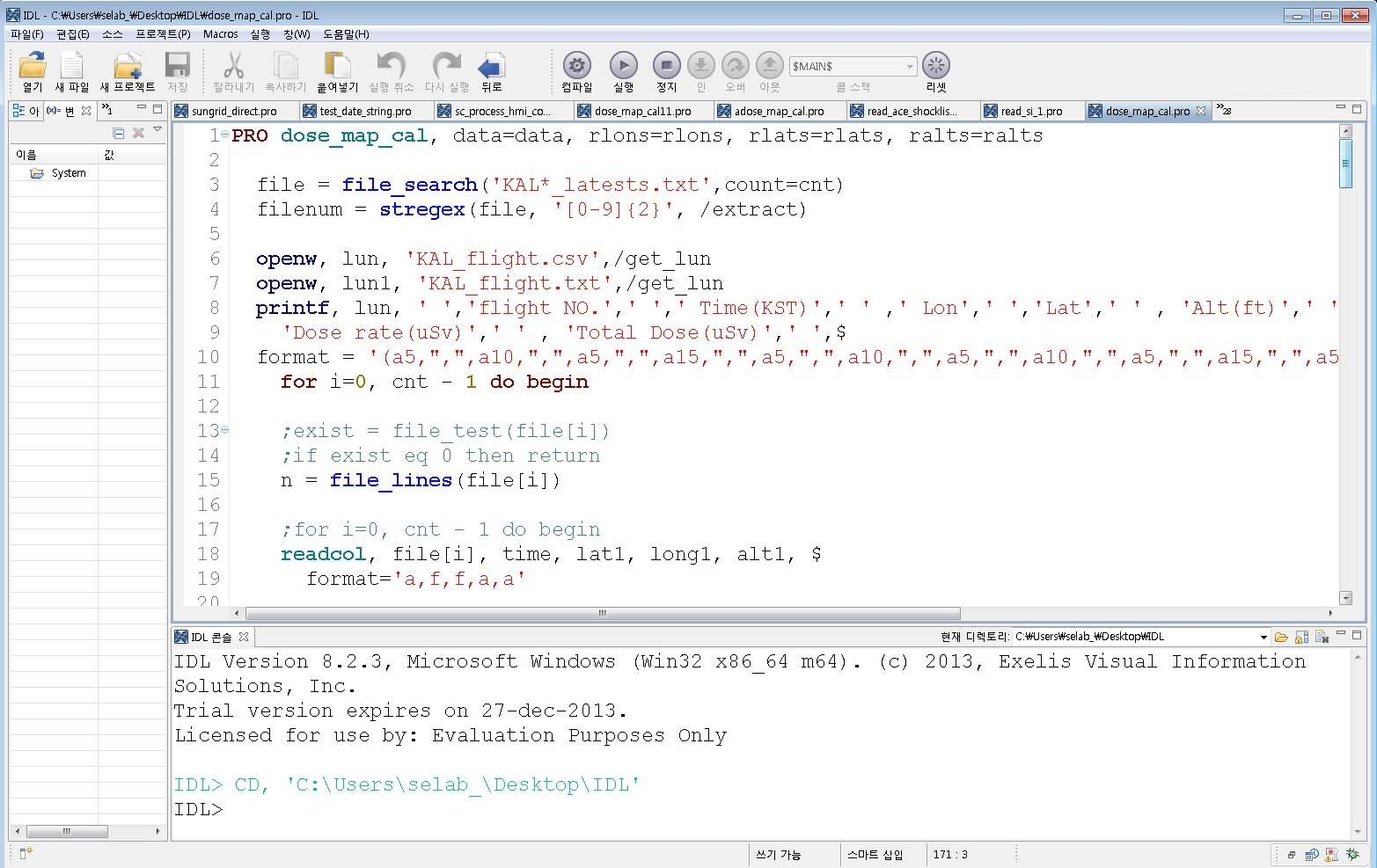Switch to sungrid_direct.pro tab
1377x868 pixels.
click(x=234, y=112)
